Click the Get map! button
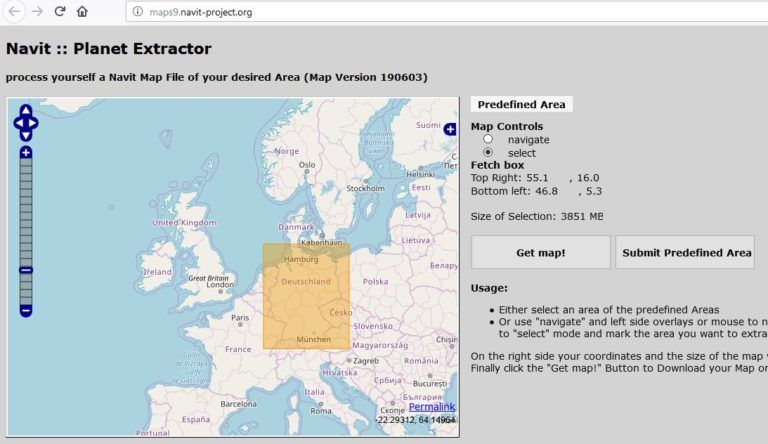 [x=541, y=252]
